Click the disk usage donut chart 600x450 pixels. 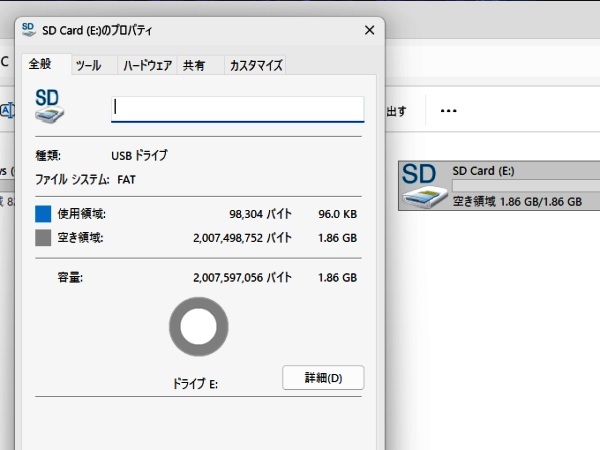(199, 327)
